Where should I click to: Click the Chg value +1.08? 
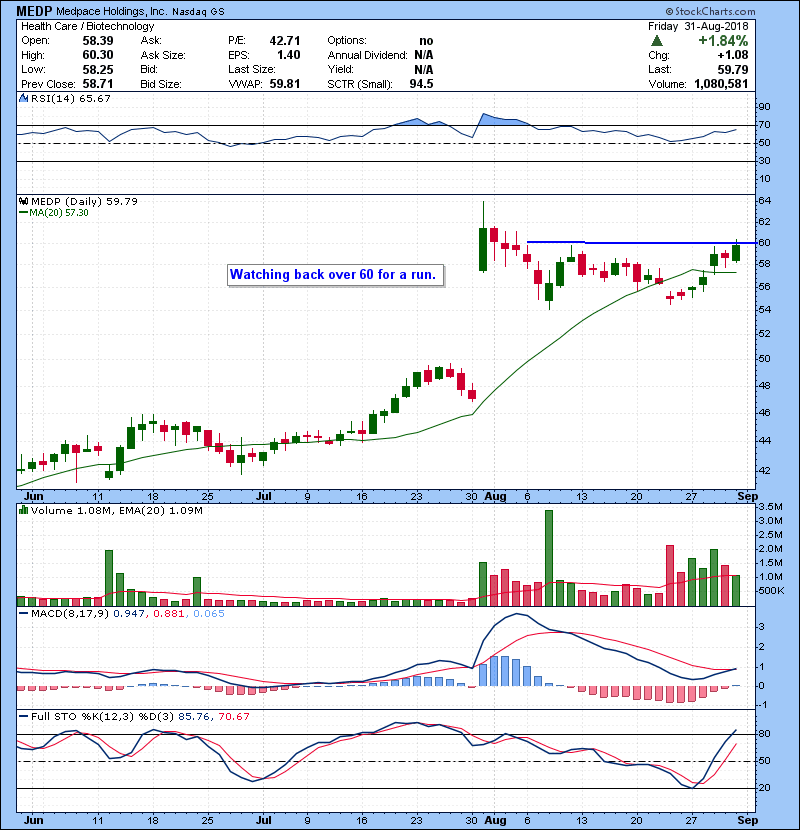(x=733, y=55)
